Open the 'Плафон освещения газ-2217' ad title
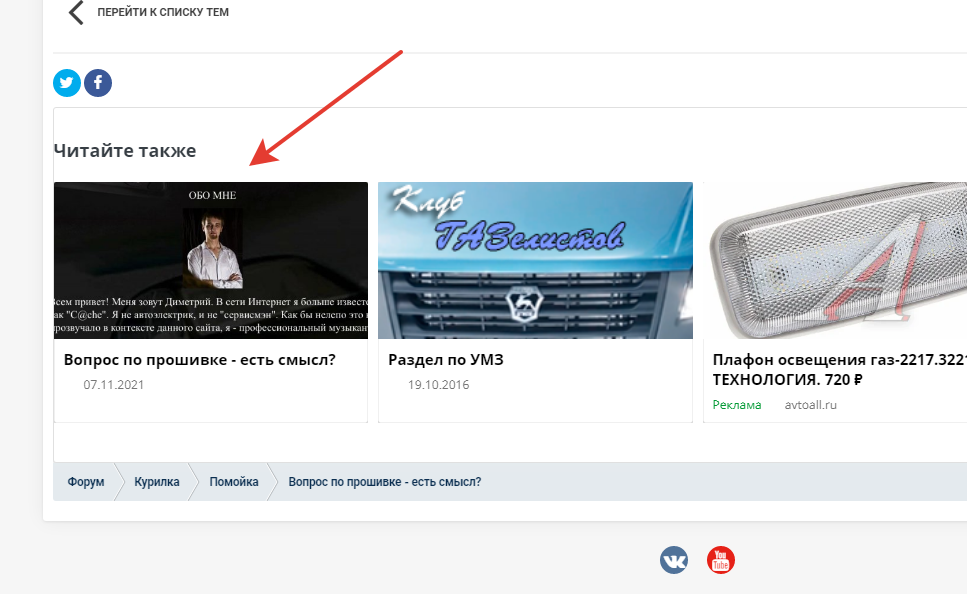The height and width of the screenshot is (594, 967). click(839, 369)
